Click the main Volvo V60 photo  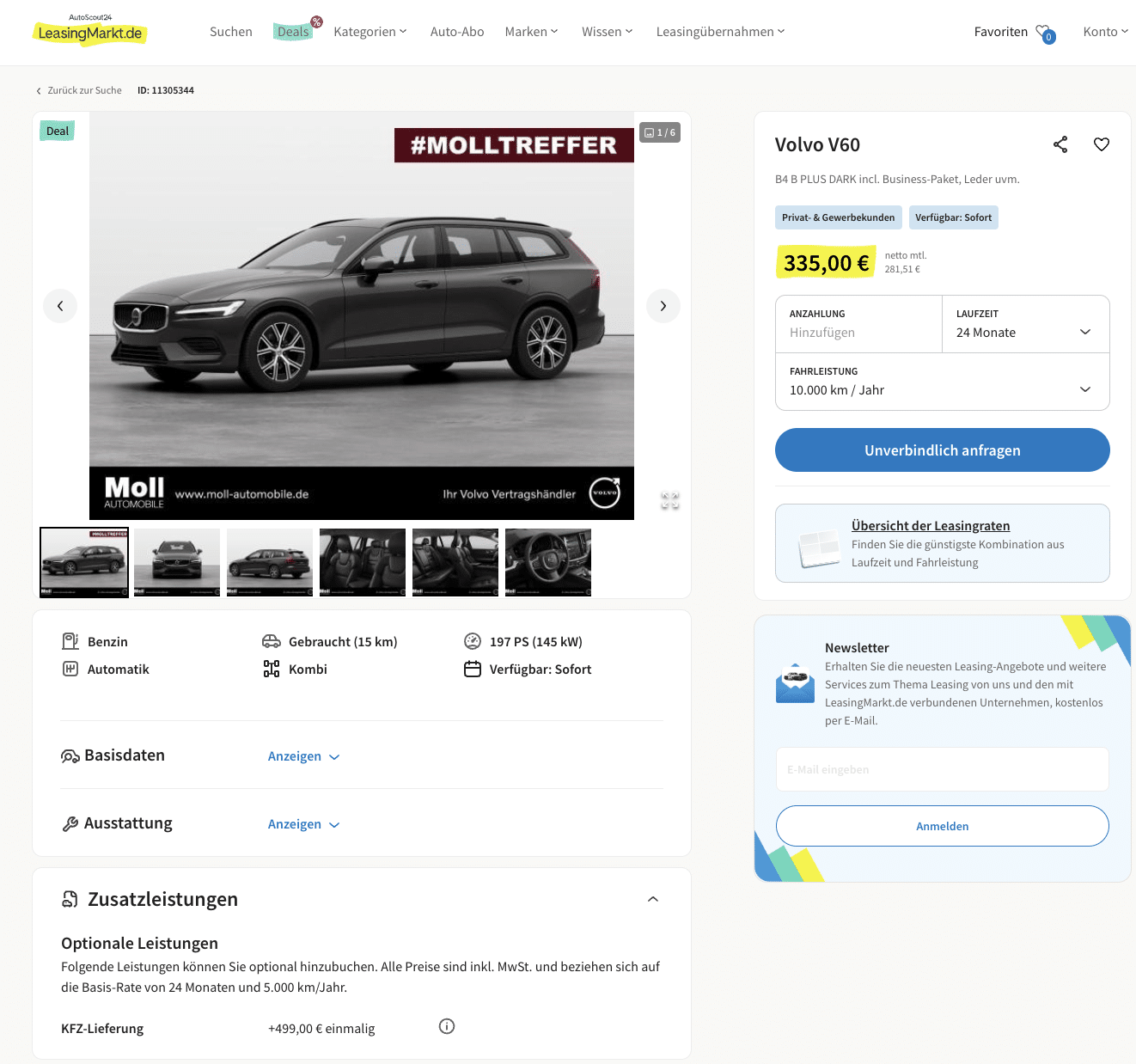[x=362, y=316]
